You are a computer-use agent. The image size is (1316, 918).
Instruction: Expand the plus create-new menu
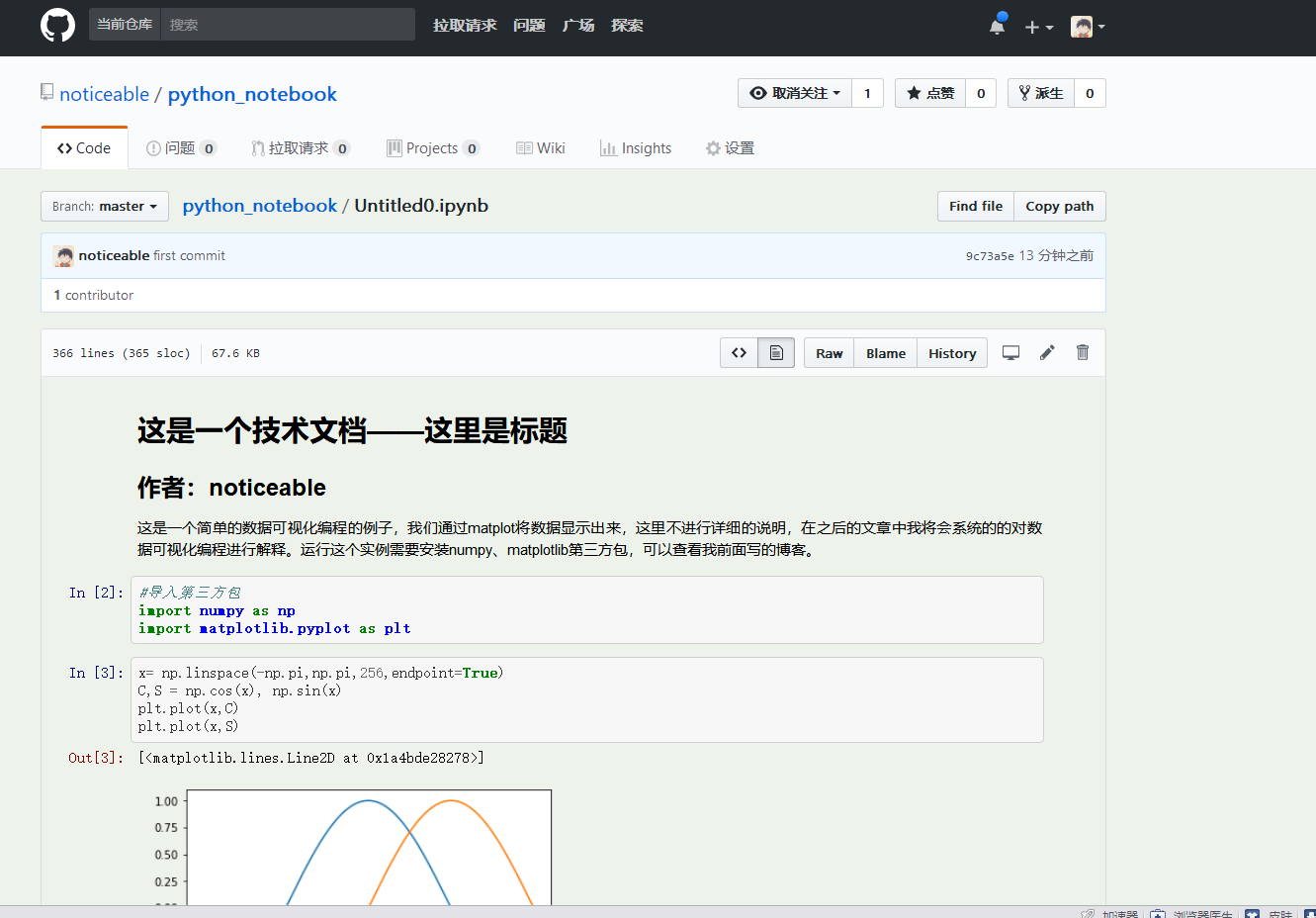pos(1038,28)
